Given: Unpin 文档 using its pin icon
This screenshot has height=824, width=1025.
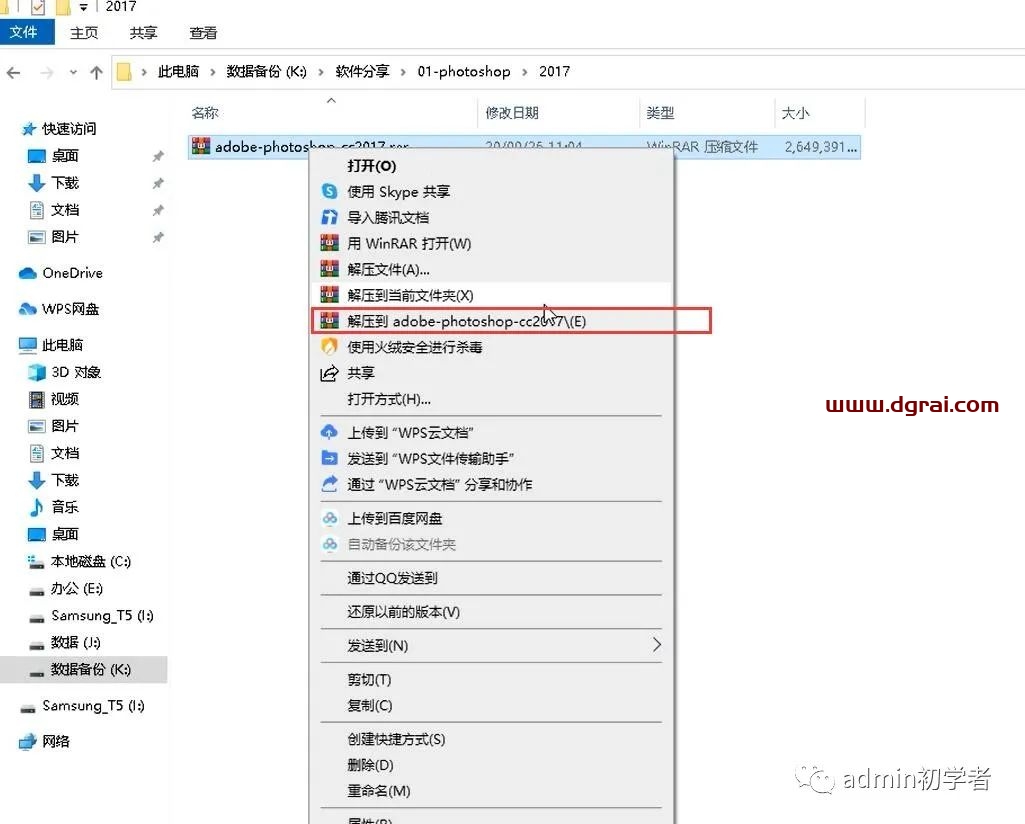Looking at the screenshot, I should click(158, 210).
